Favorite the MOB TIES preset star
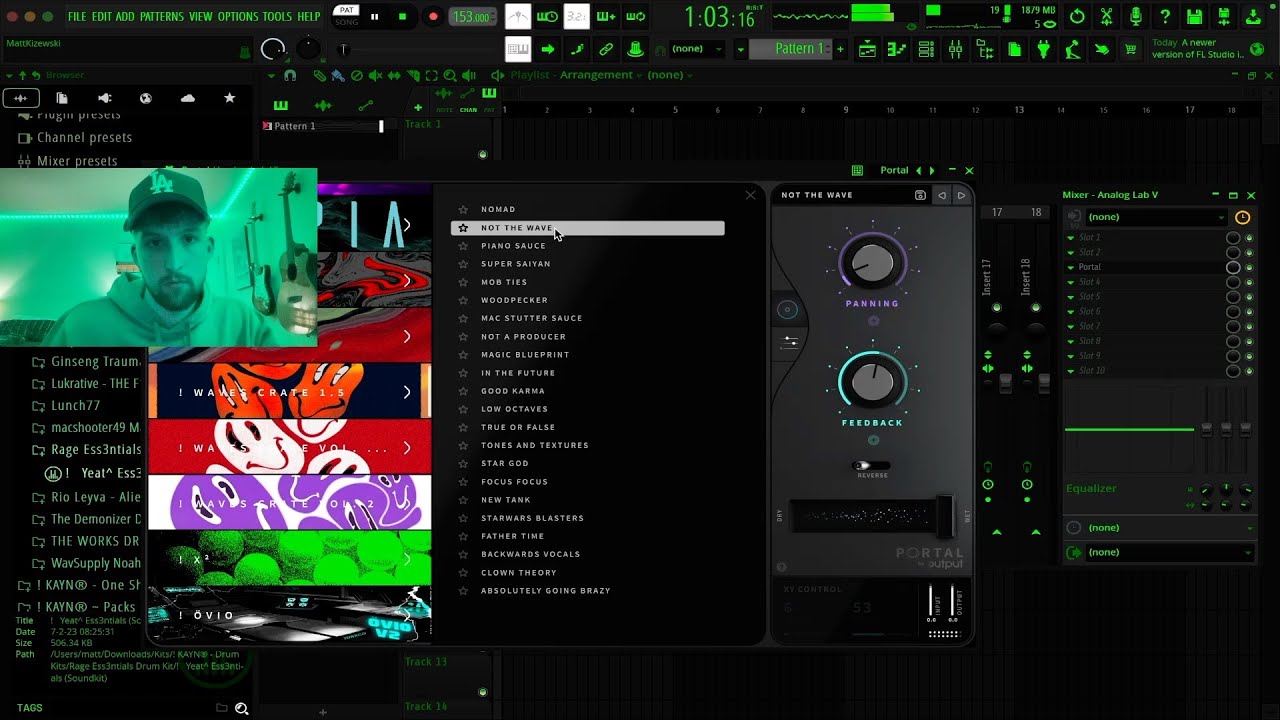The width and height of the screenshot is (1280, 720). tap(463, 282)
